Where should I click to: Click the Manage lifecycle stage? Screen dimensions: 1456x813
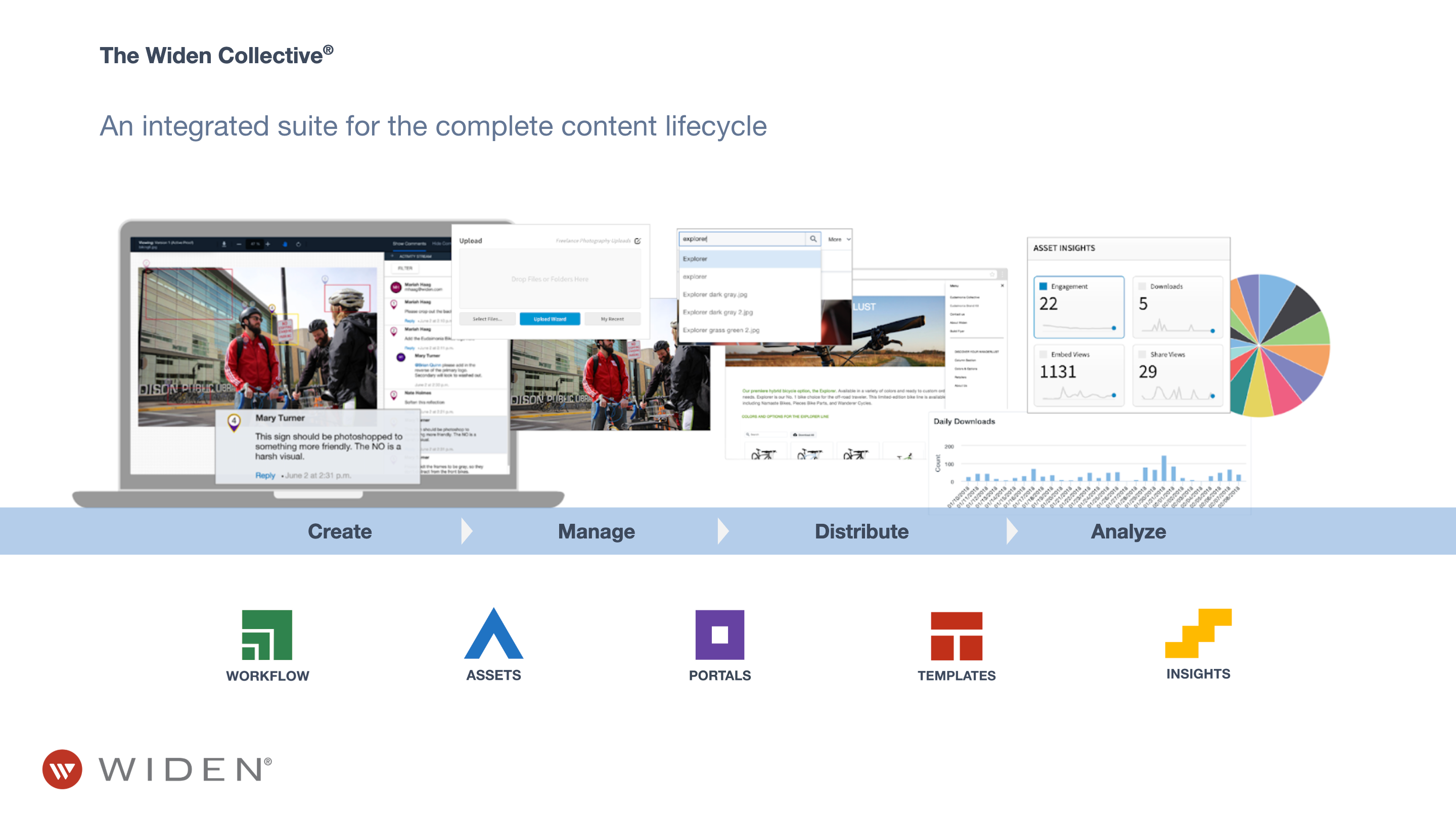tap(597, 531)
